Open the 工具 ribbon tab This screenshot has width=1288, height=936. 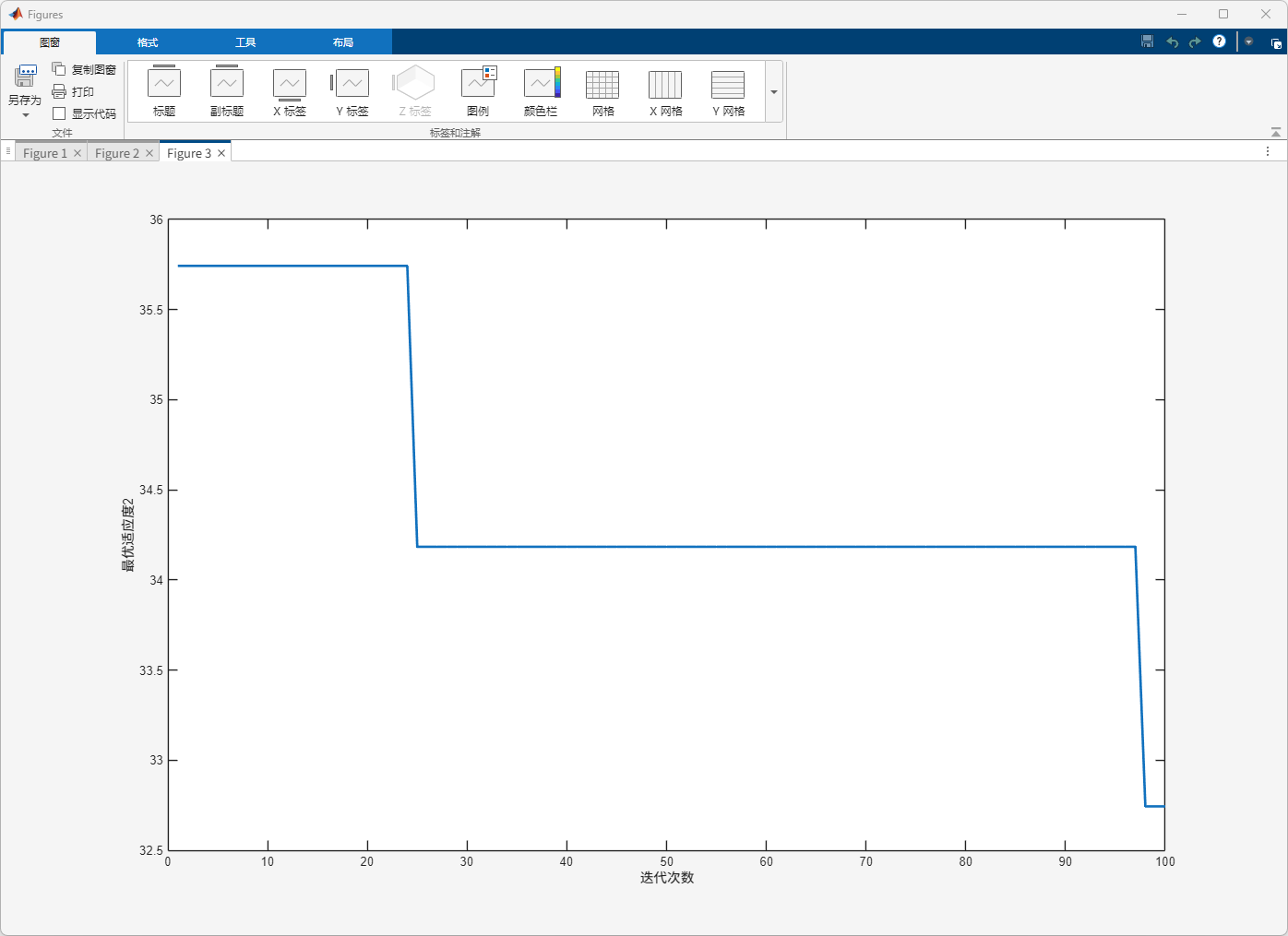245,42
